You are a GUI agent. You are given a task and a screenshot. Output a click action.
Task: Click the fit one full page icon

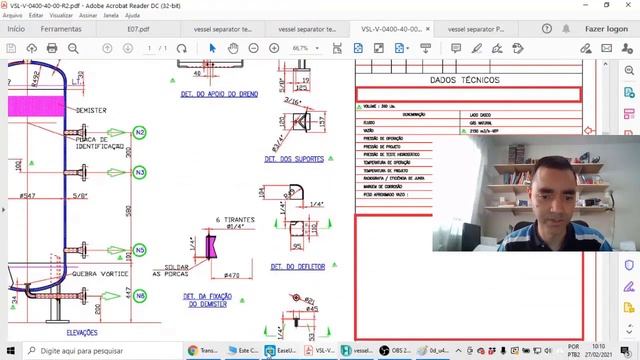[x=358, y=48]
